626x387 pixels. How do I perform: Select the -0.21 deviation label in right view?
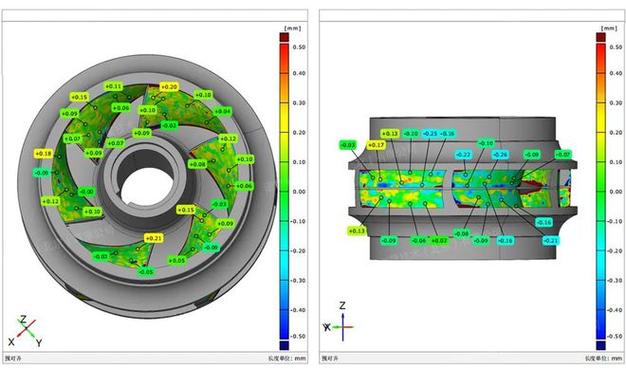point(550,240)
